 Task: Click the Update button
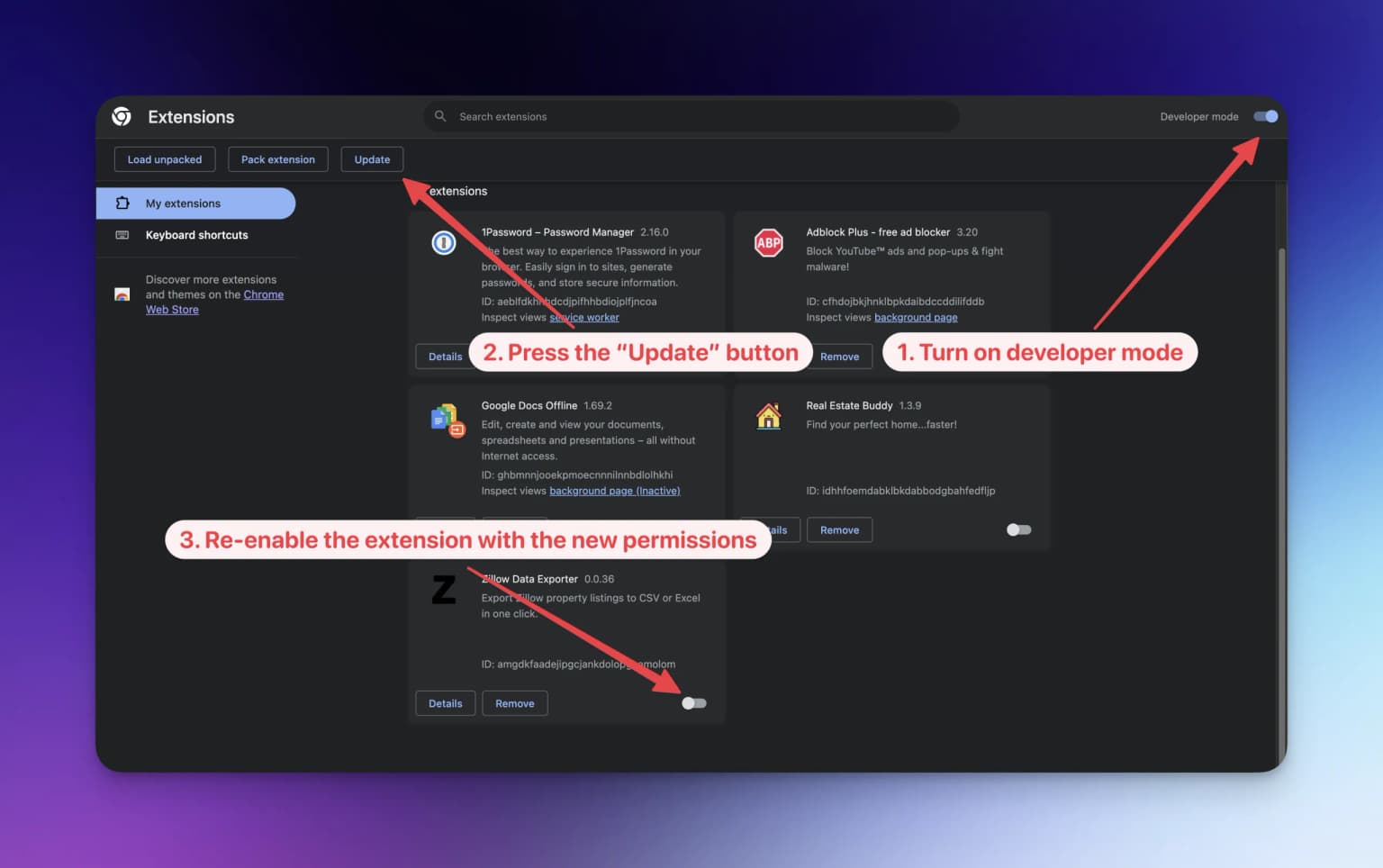(372, 159)
